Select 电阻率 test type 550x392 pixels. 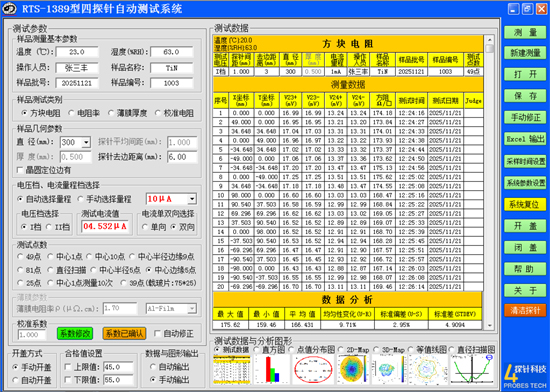(84, 113)
